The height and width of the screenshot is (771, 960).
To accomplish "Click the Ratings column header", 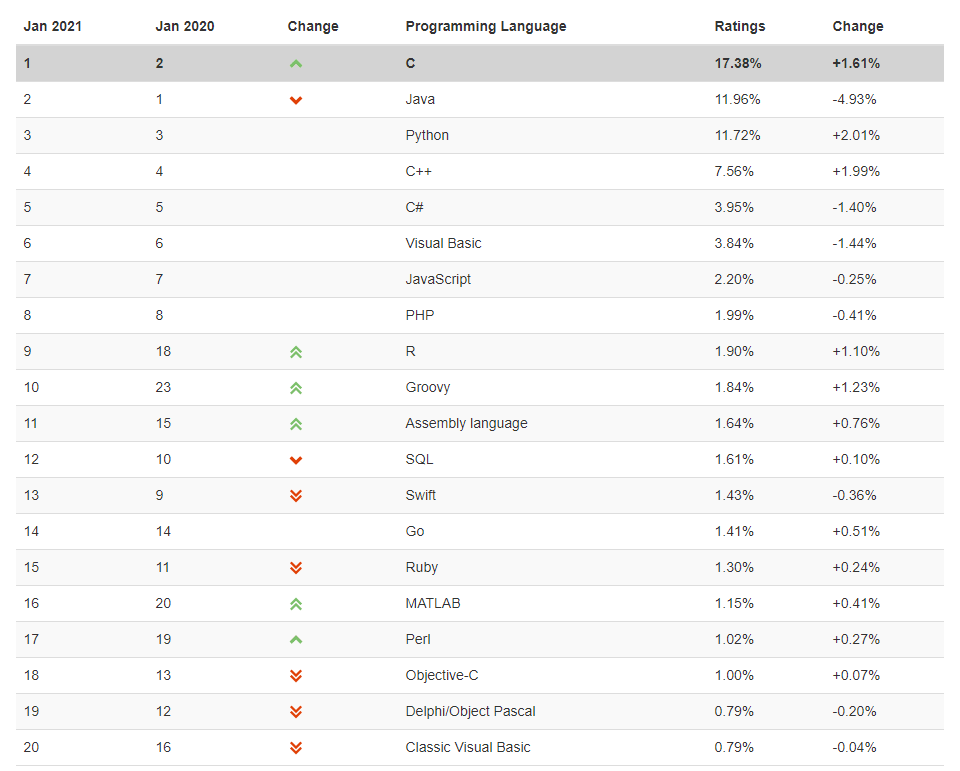I will point(740,26).
